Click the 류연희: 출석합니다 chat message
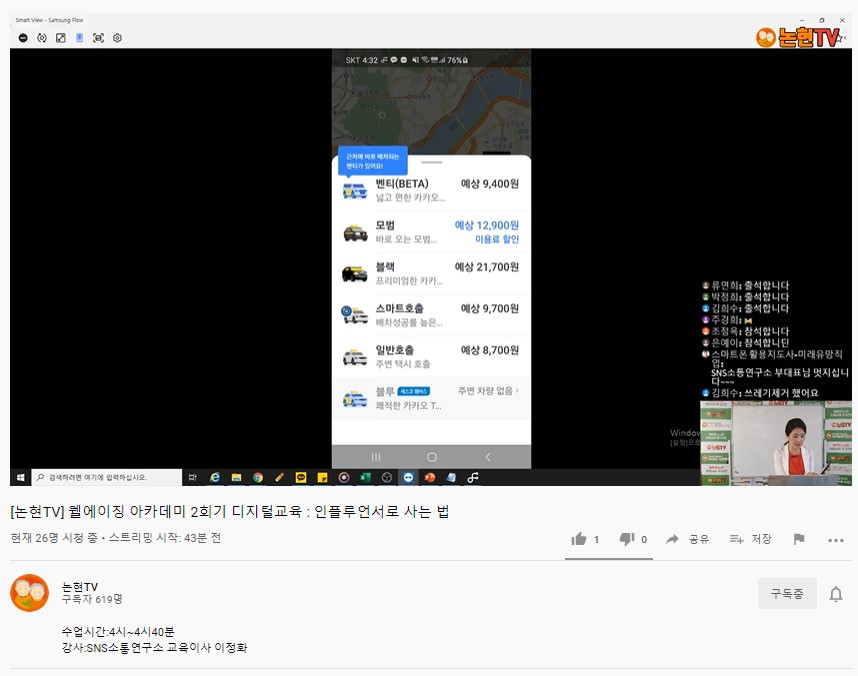Viewport: 858px width, 676px height. pyautogui.click(x=745, y=285)
